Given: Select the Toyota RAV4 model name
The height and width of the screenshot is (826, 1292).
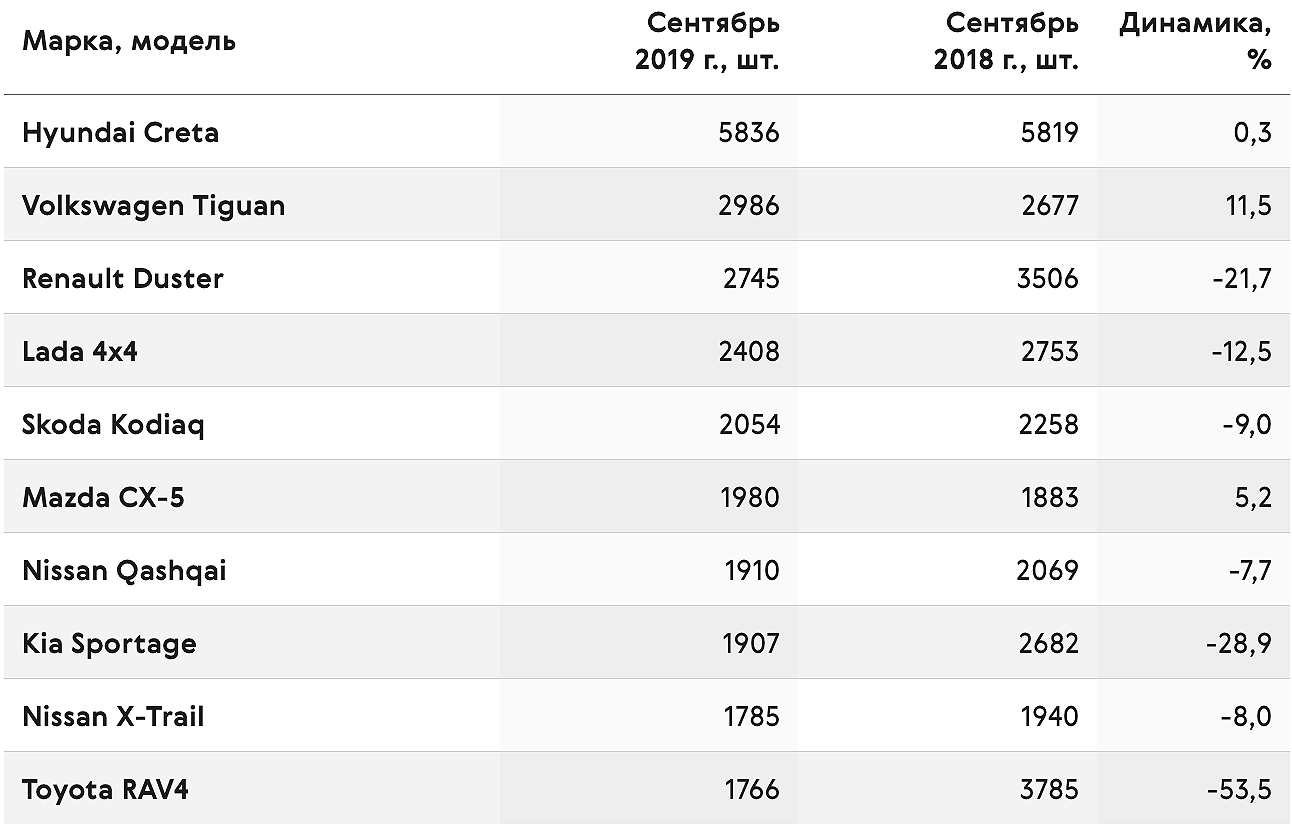Looking at the screenshot, I should click(105, 790).
